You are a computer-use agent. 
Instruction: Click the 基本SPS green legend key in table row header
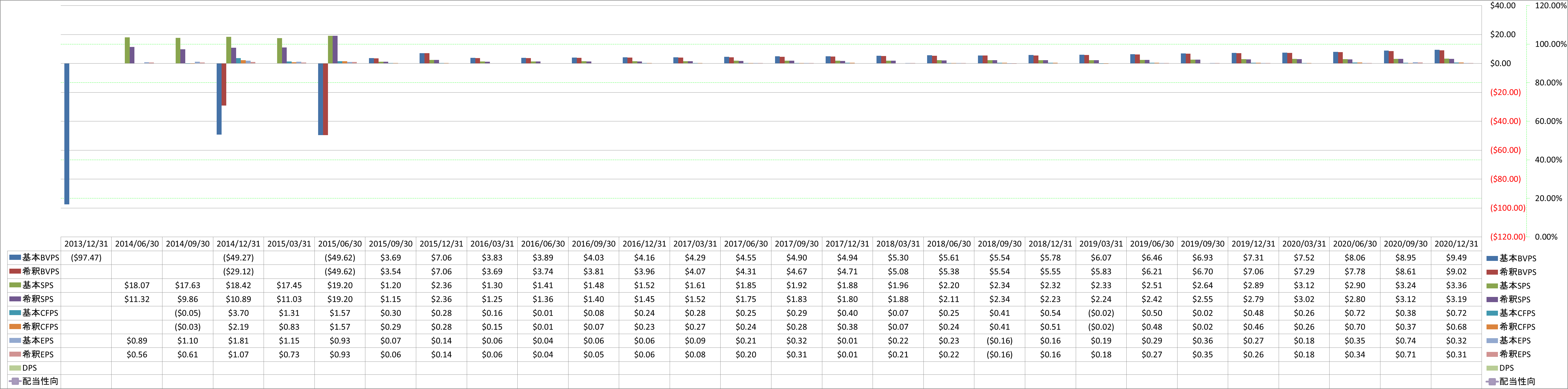pos(15,285)
